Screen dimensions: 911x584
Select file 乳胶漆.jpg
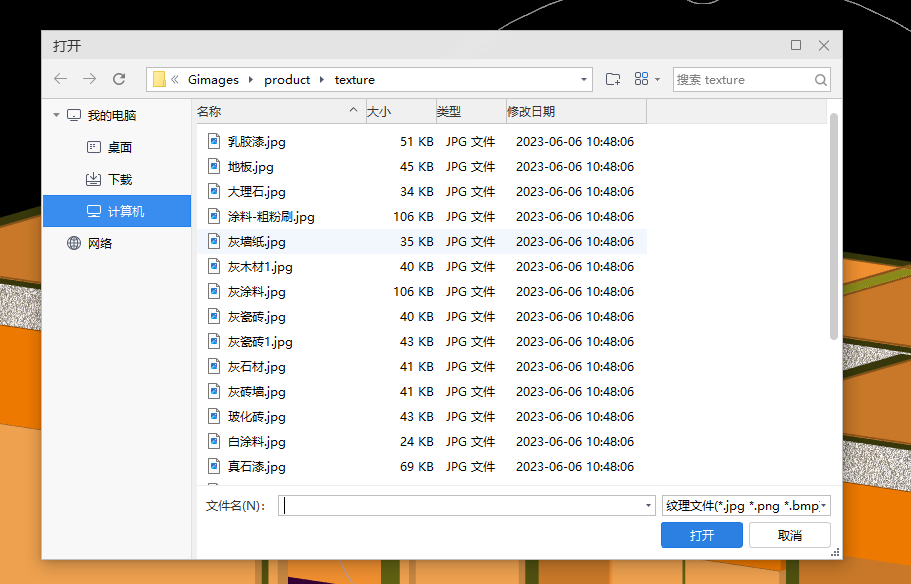click(x=422, y=141)
